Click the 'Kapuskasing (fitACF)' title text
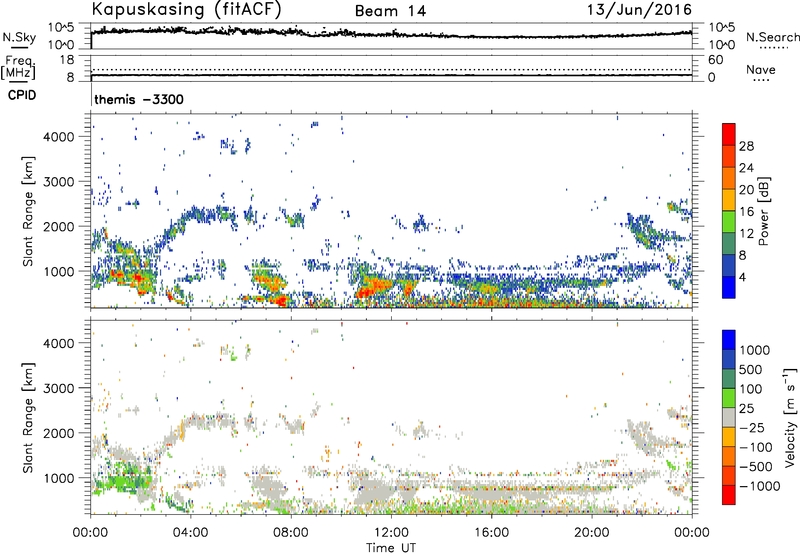This screenshot has height=554, width=800. pos(187,9)
